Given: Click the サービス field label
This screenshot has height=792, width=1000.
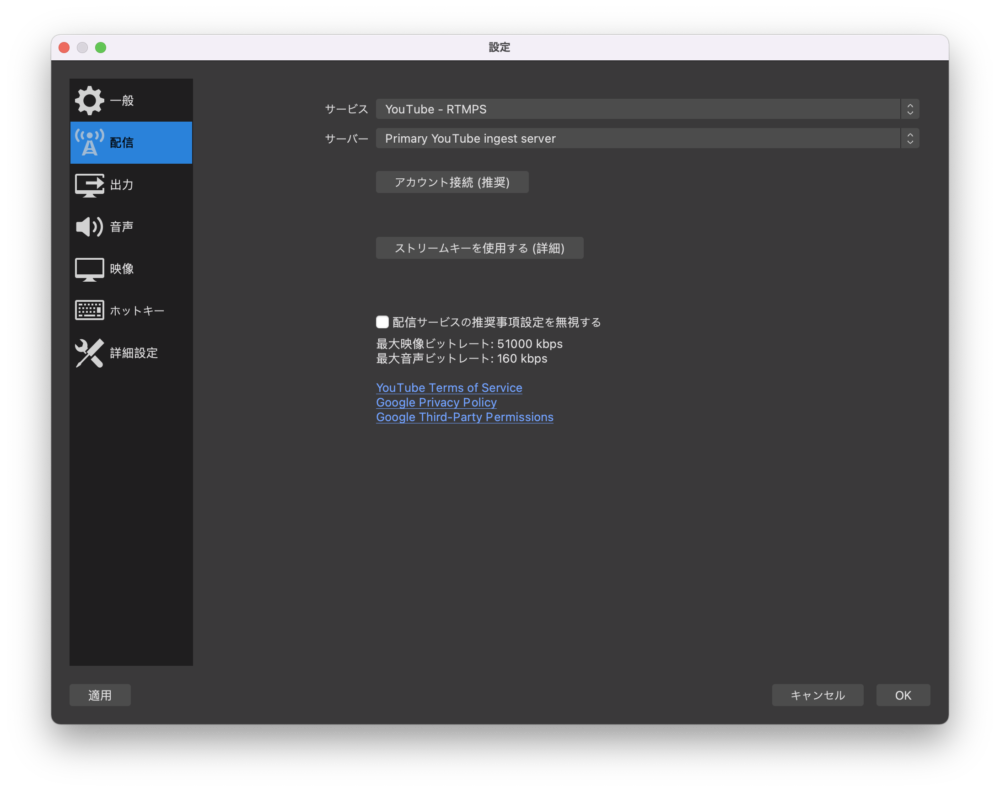Looking at the screenshot, I should [x=346, y=109].
